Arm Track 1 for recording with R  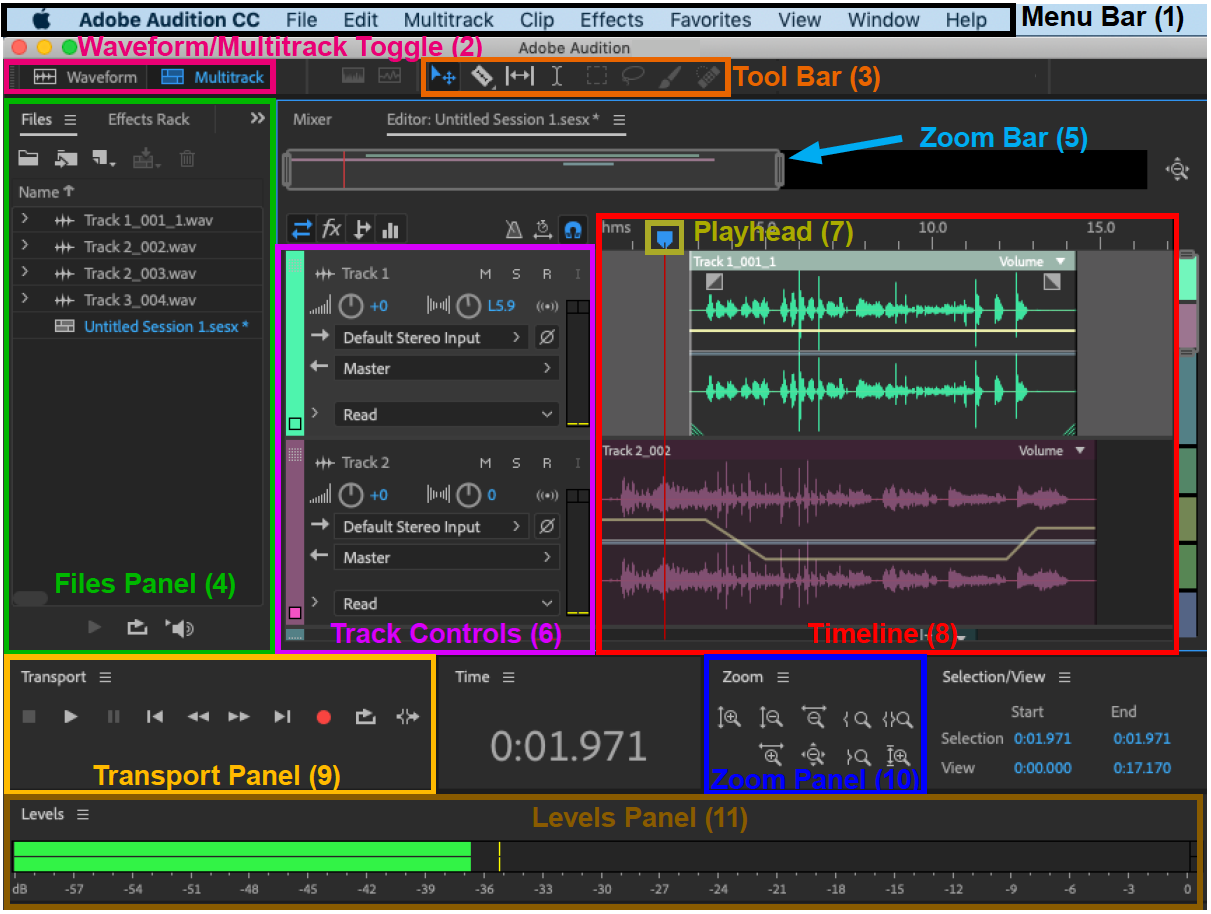coord(547,274)
